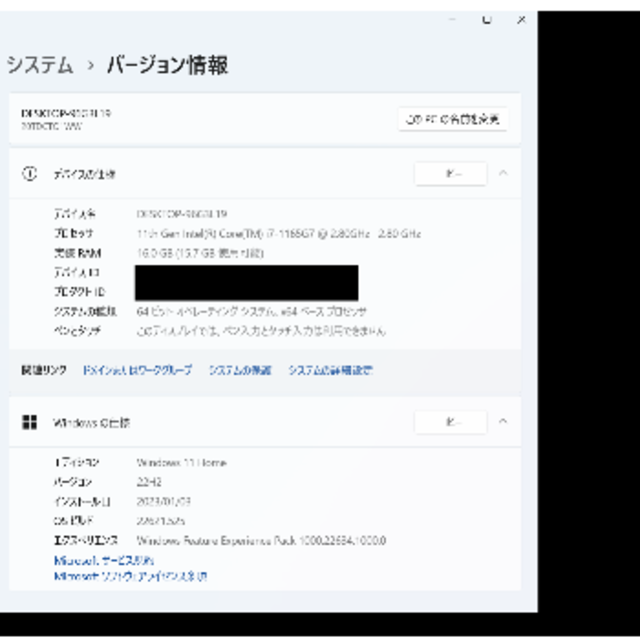The width and height of the screenshot is (640, 640).
Task: Select the ペンとタッチ value text
Action: (261, 331)
